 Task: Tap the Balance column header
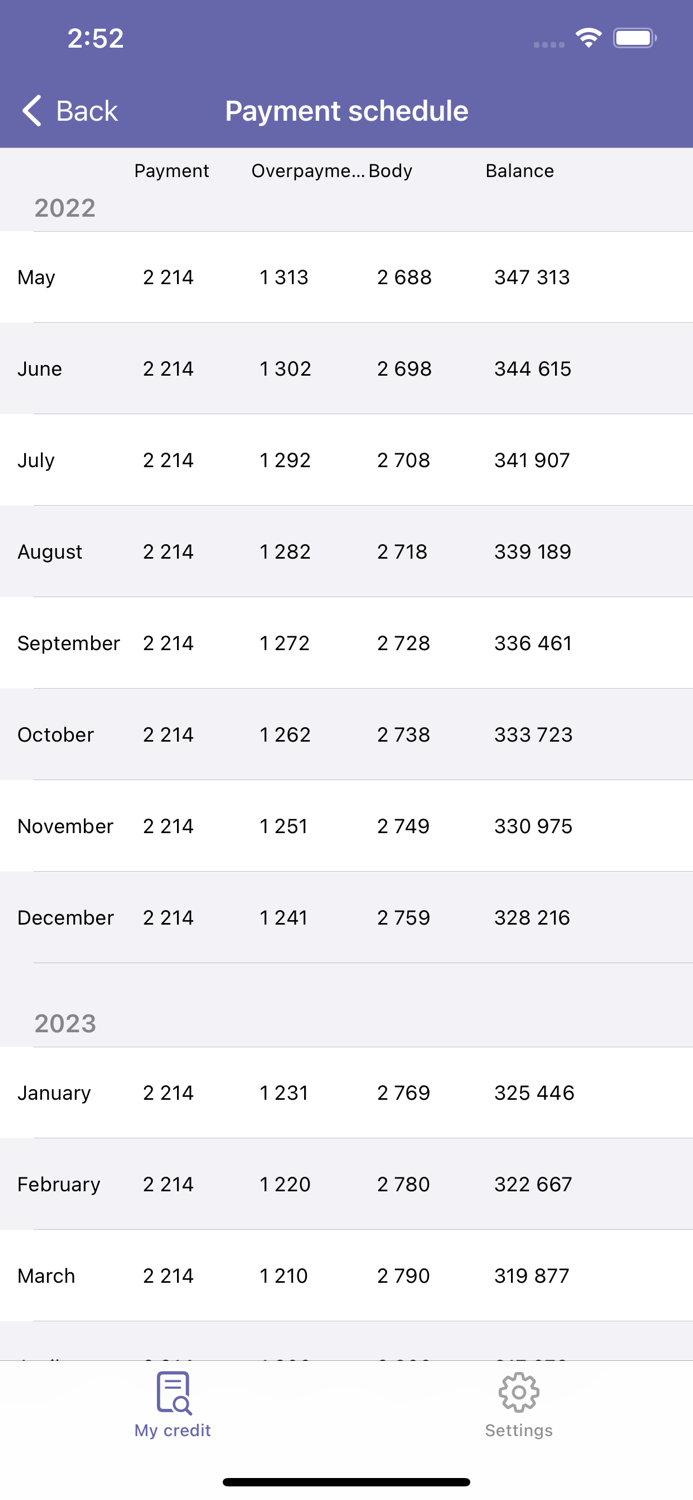[519, 171]
